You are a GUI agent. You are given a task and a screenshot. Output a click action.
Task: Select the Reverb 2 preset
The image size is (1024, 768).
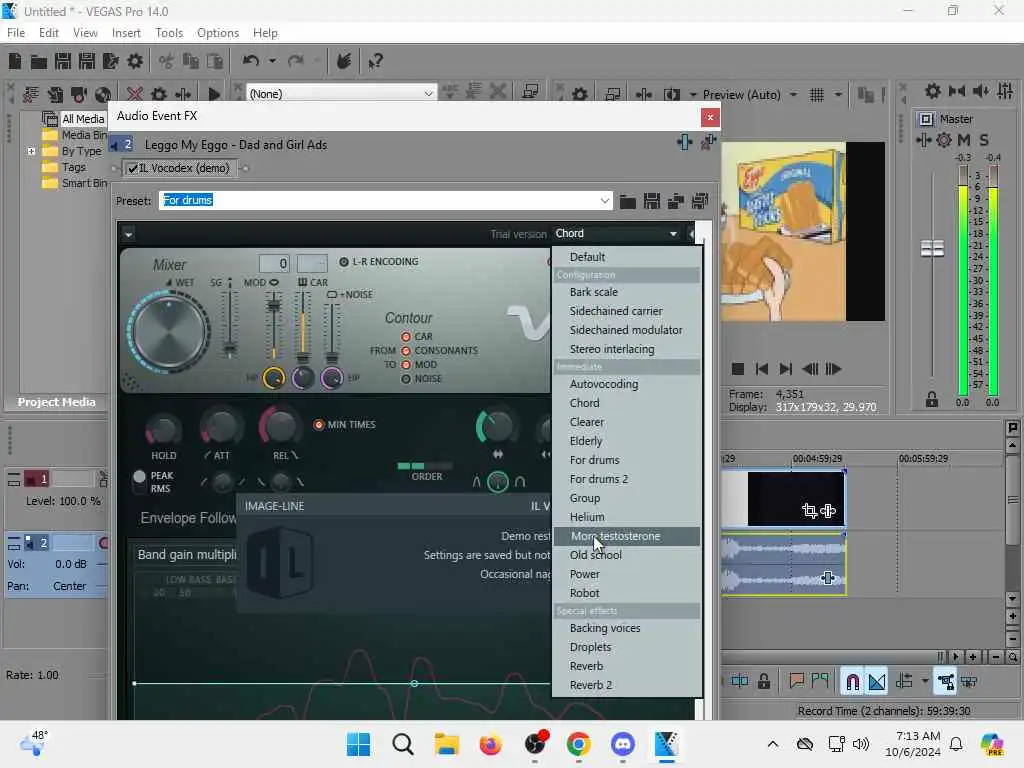click(626, 685)
